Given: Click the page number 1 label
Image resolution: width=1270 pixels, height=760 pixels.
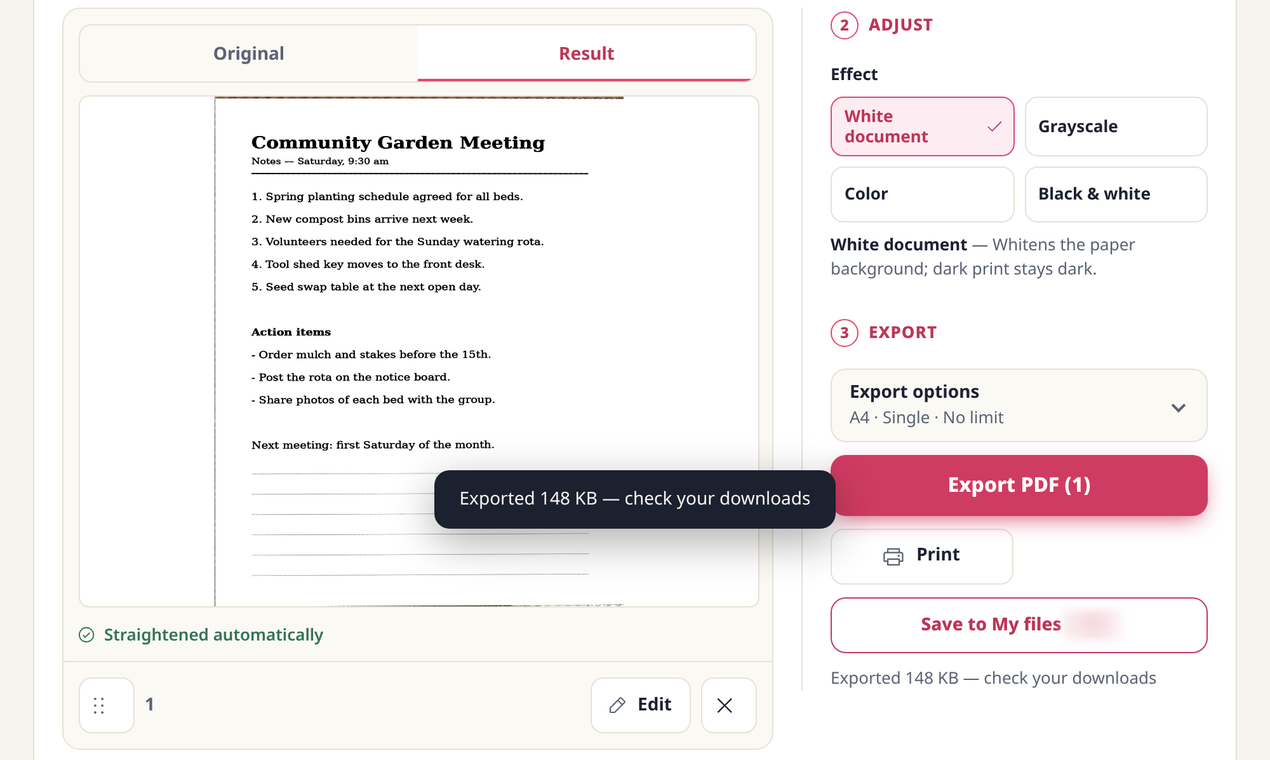Looking at the screenshot, I should pos(150,705).
